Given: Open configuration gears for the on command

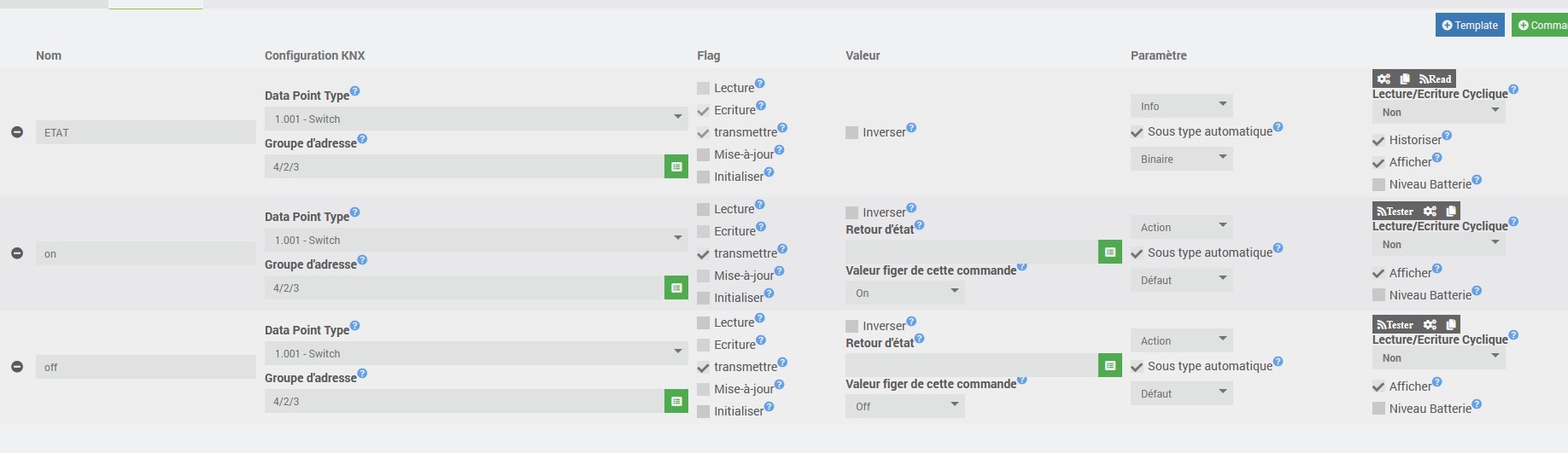Looking at the screenshot, I should (1431, 211).
